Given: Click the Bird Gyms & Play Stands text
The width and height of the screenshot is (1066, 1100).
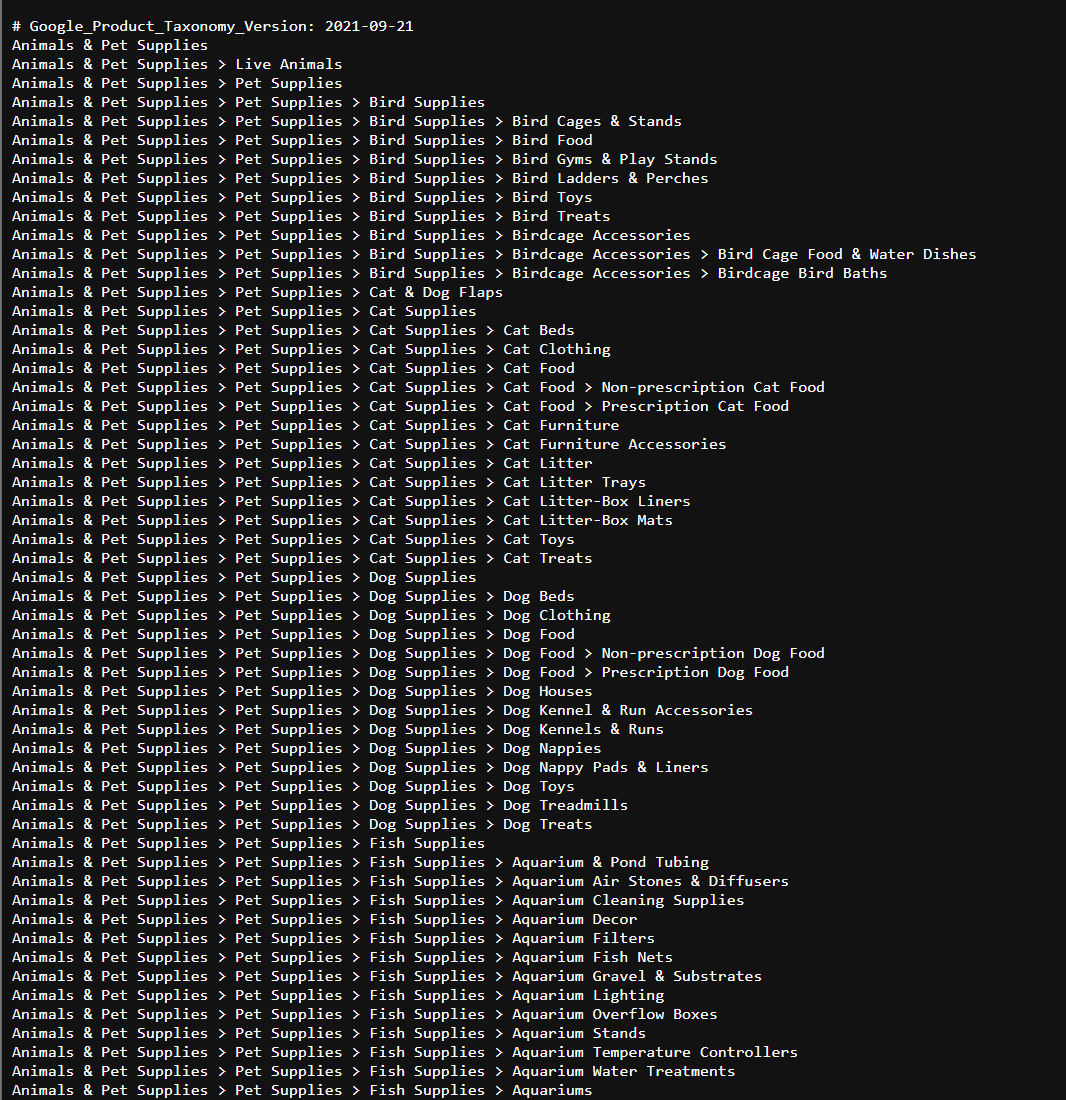Looking at the screenshot, I should pos(614,159).
